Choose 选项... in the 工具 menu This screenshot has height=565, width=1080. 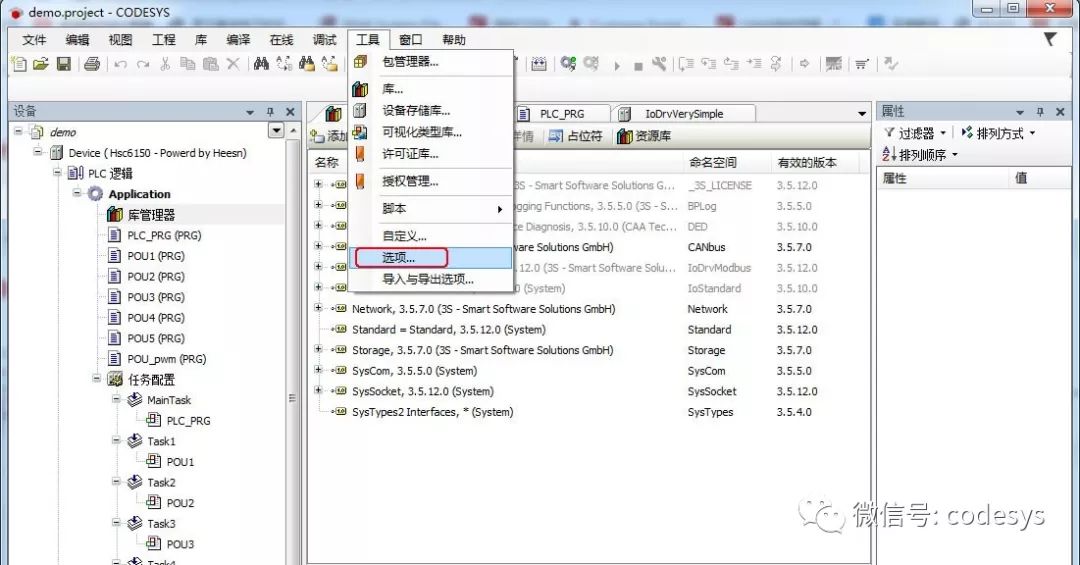pos(430,258)
